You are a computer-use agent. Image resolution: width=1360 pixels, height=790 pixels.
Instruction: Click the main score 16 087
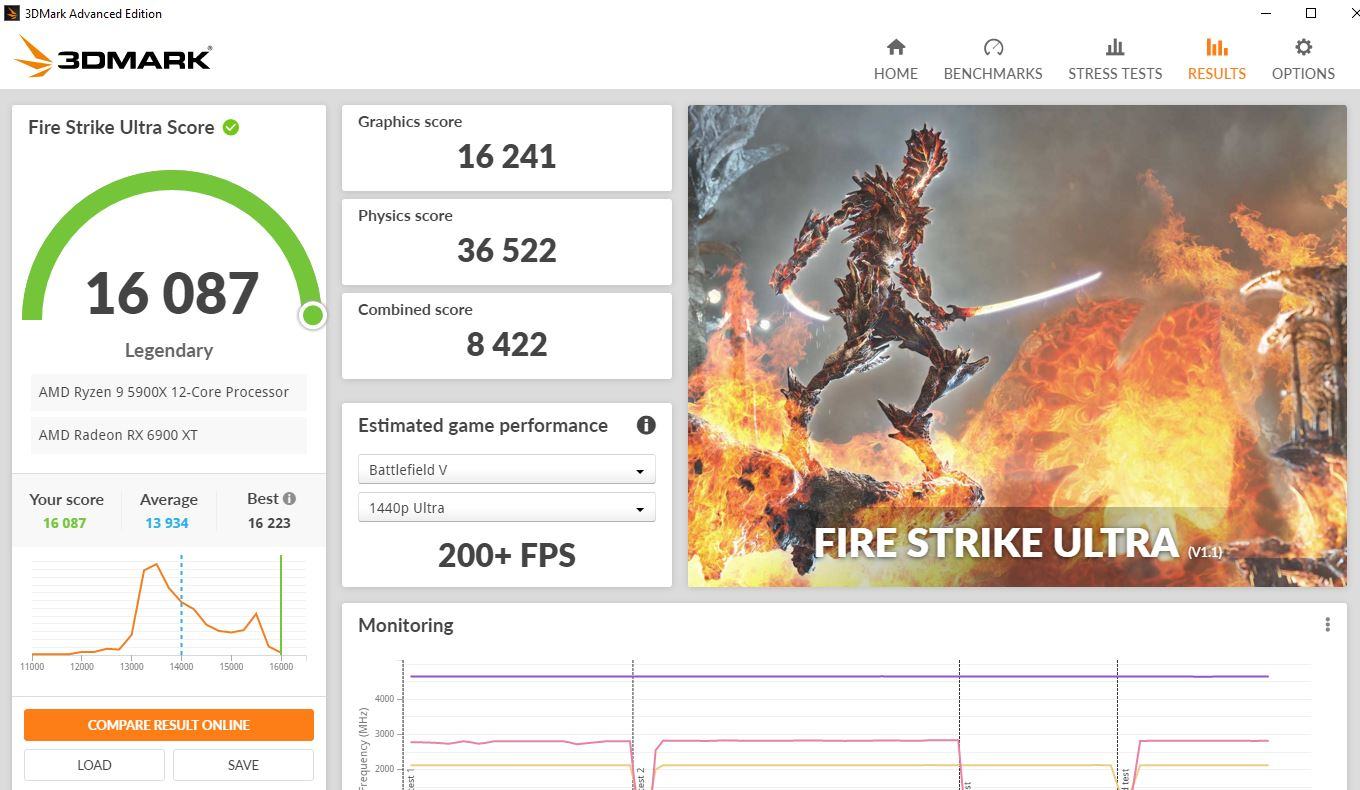click(x=172, y=293)
